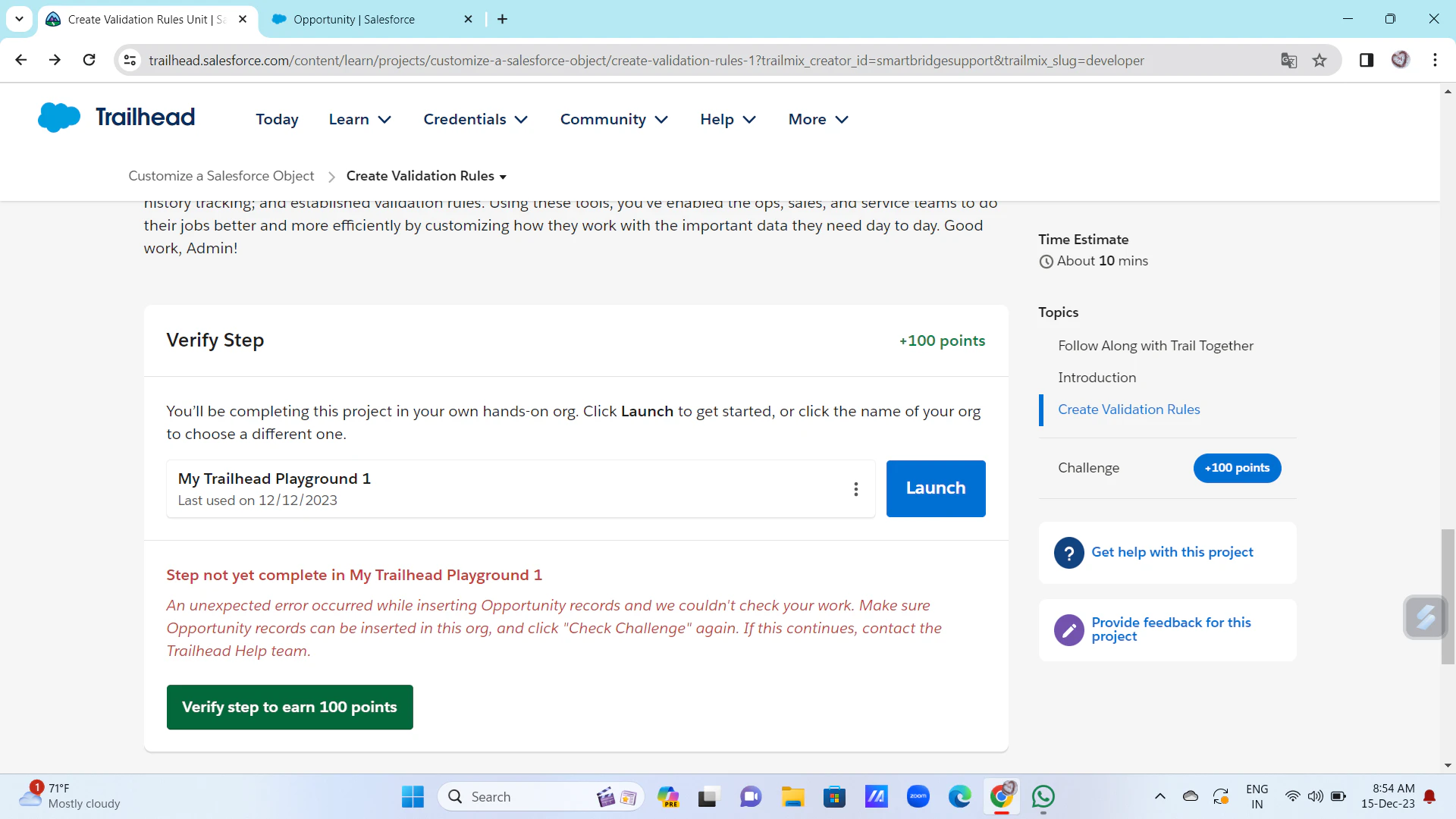Open Provide feedback for this project
Viewport: 1456px width, 819px height.
(1171, 629)
